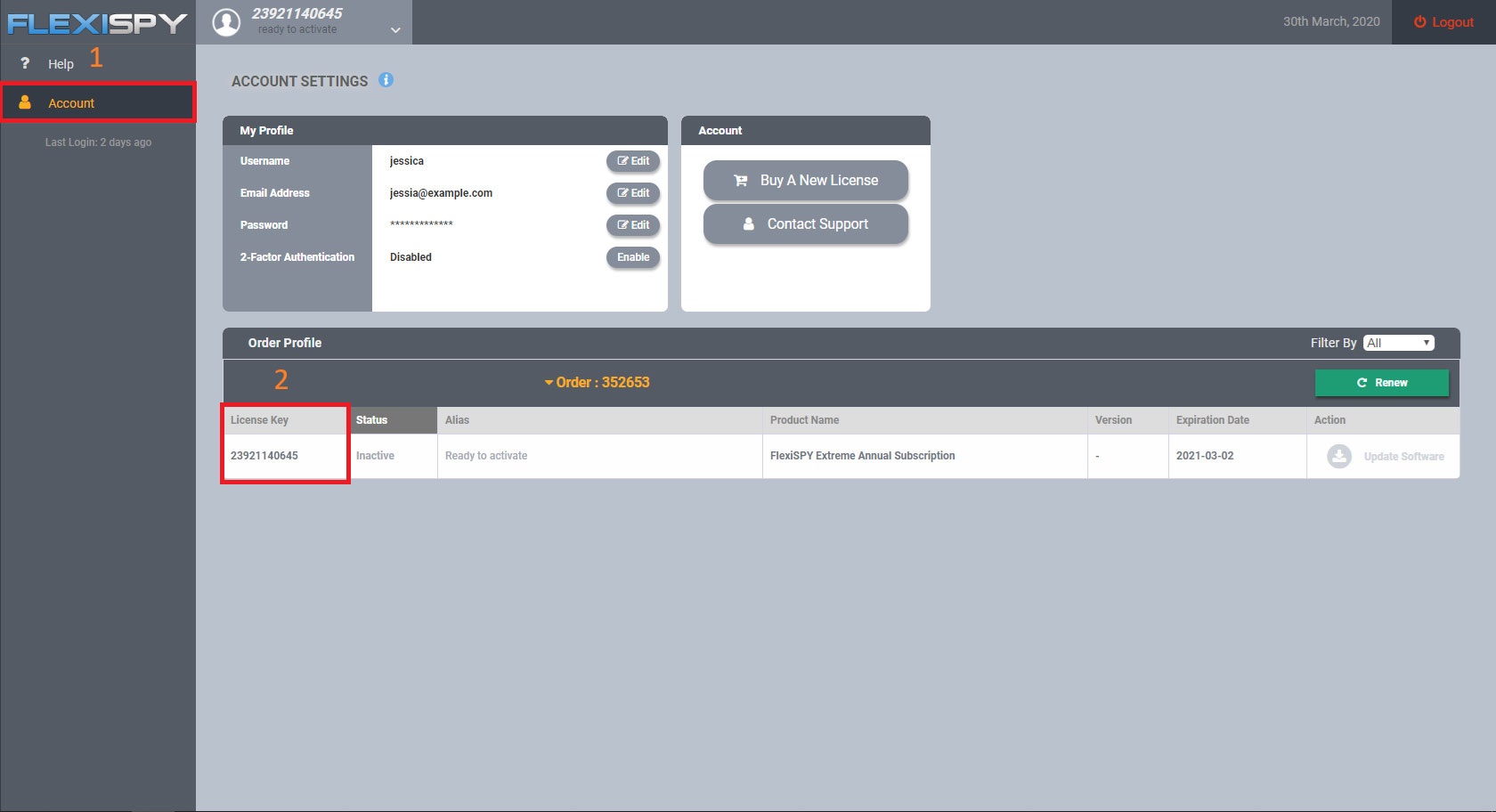Log out using the Logout button
Viewport: 1496px width, 812px height.
pyautogui.click(x=1443, y=22)
